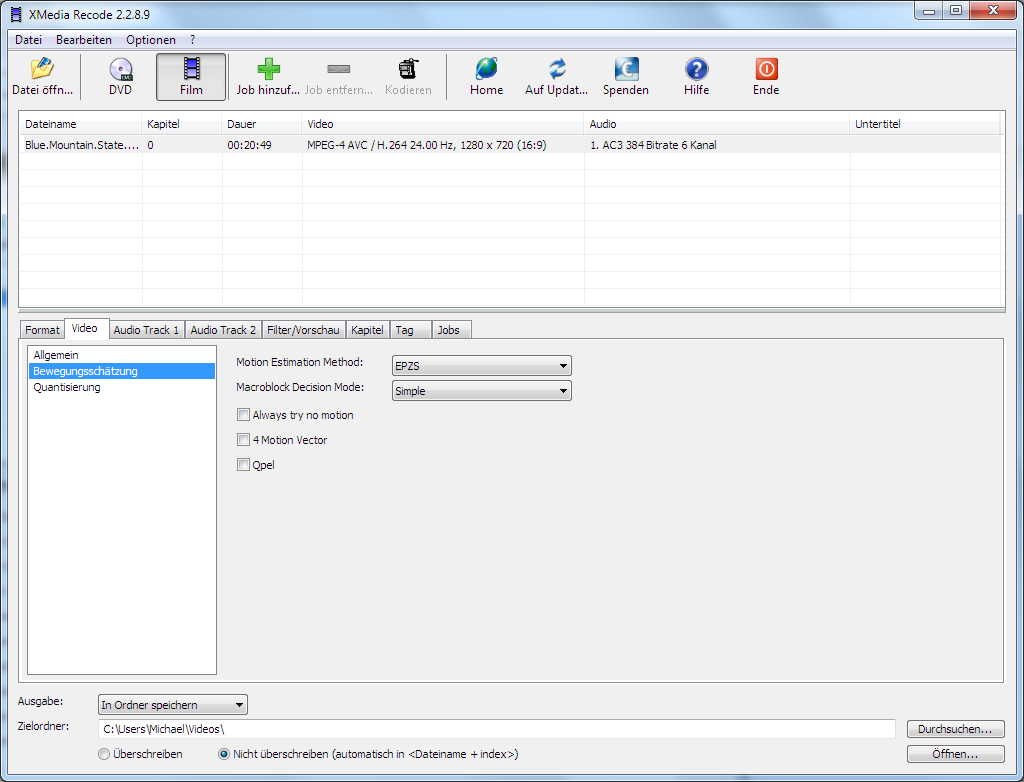The height and width of the screenshot is (782, 1024).
Task: Minimize the XMedia Recode window
Action: tap(929, 11)
